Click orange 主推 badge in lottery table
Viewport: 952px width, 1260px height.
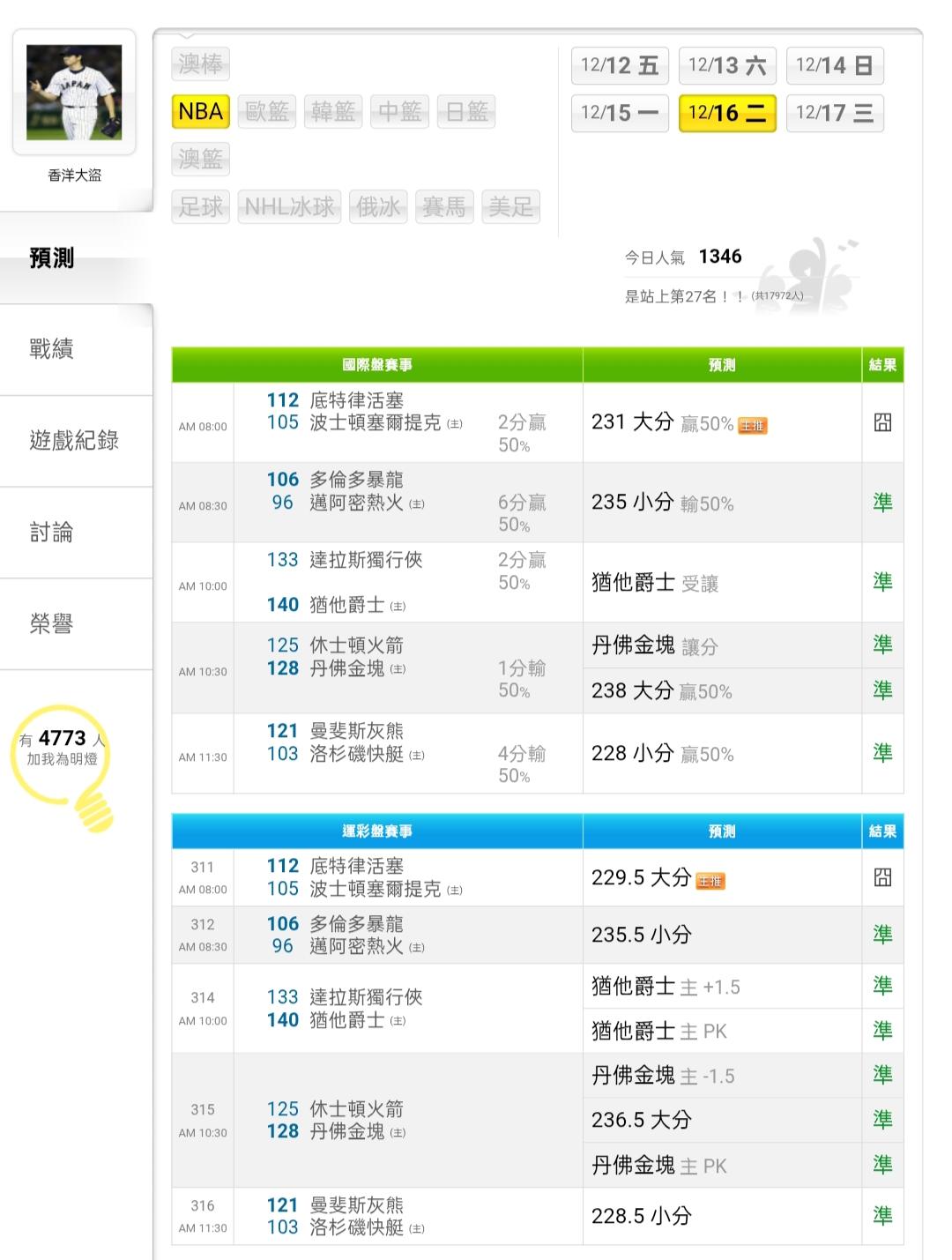pos(710,881)
